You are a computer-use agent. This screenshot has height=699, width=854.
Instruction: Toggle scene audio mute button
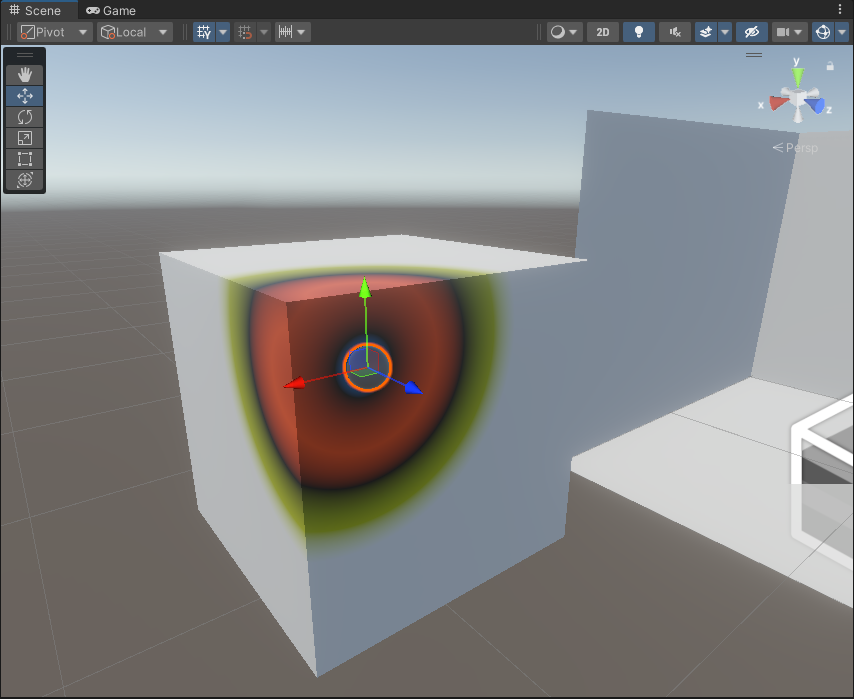(675, 32)
